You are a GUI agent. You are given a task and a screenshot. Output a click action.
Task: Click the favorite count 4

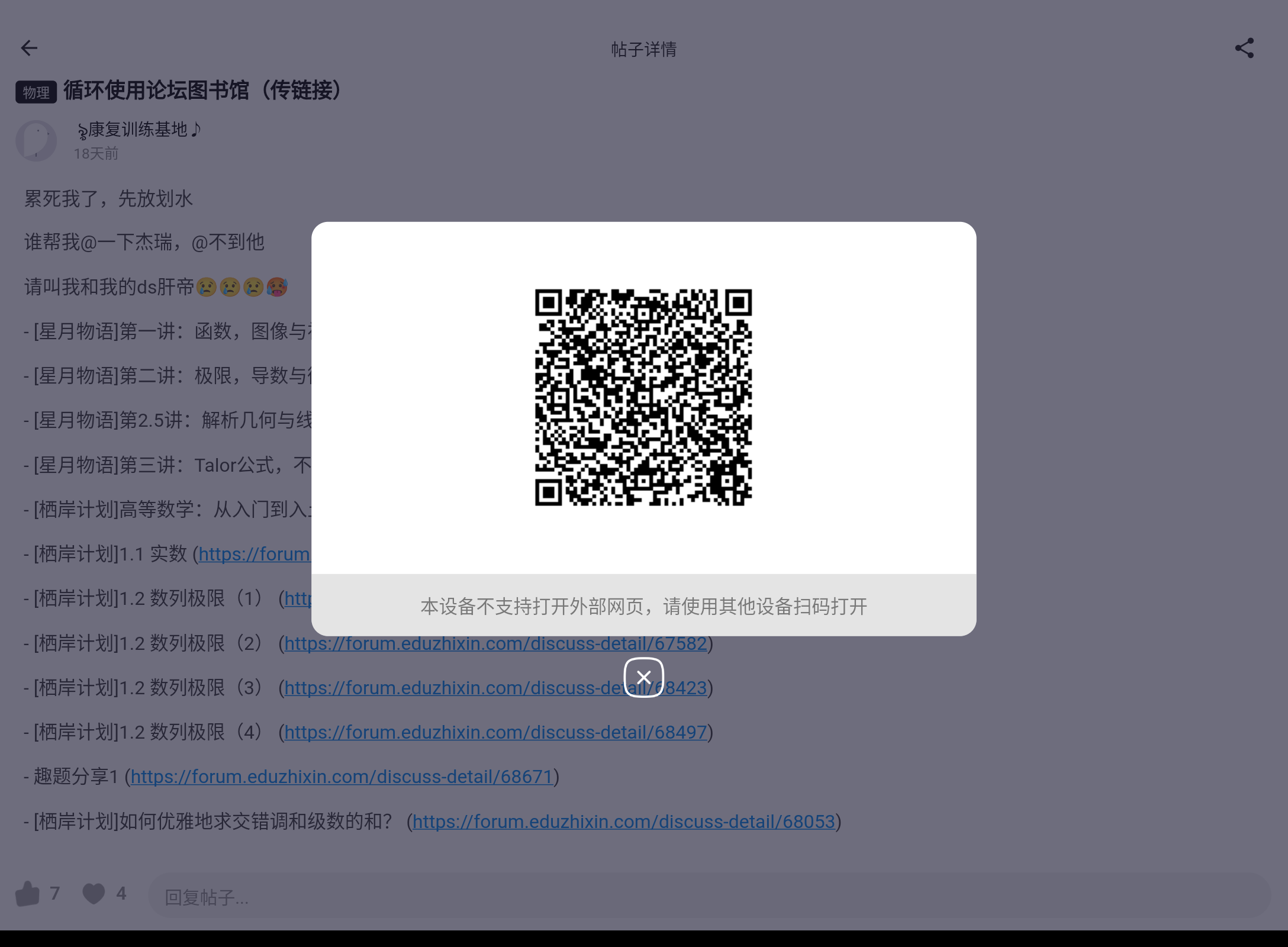tap(121, 893)
